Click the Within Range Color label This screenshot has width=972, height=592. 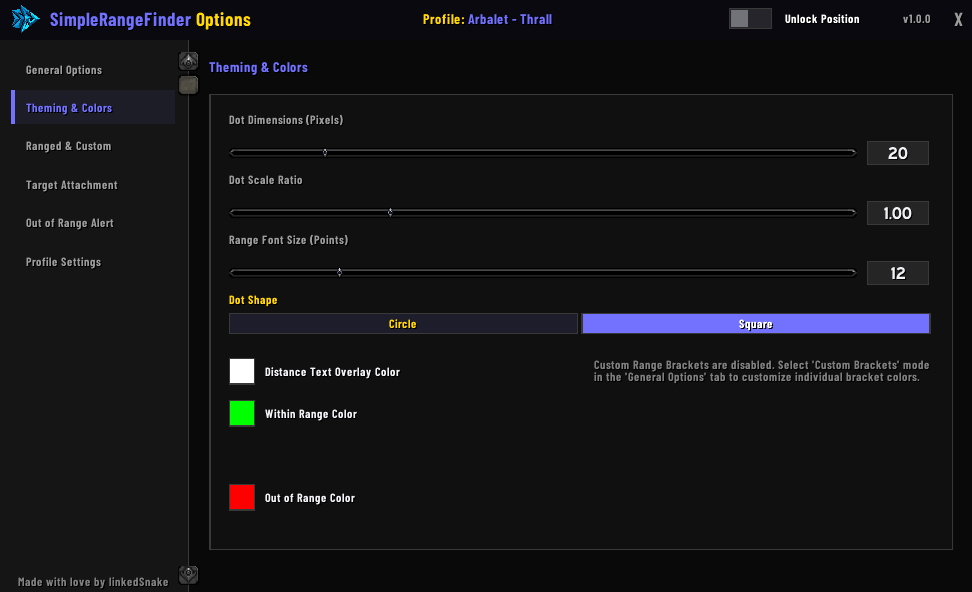[x=311, y=414]
